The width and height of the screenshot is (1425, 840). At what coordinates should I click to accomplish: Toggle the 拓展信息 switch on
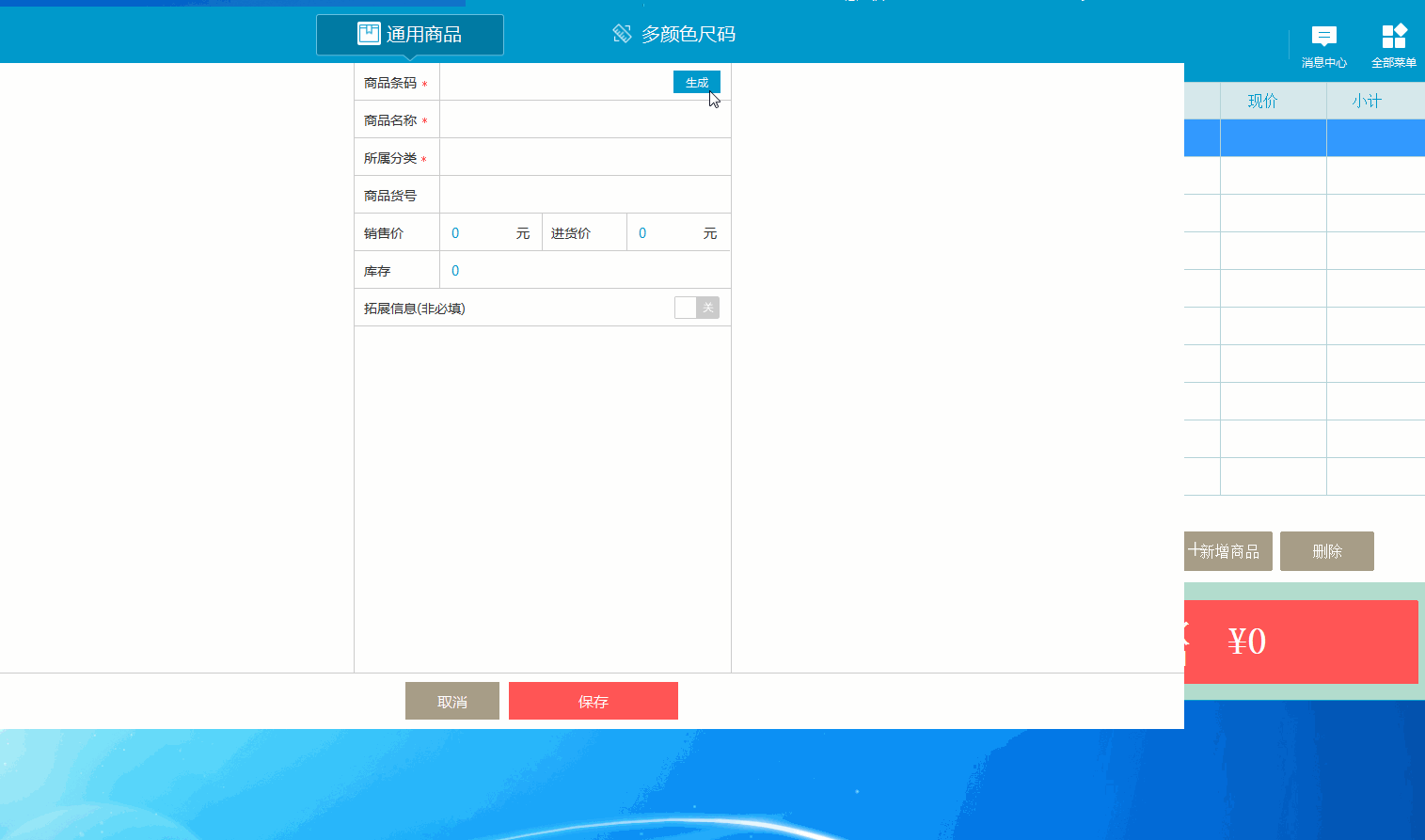(x=696, y=308)
